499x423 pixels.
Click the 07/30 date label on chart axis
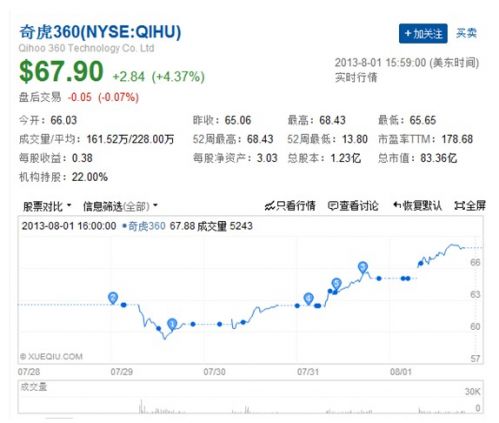coord(214,371)
